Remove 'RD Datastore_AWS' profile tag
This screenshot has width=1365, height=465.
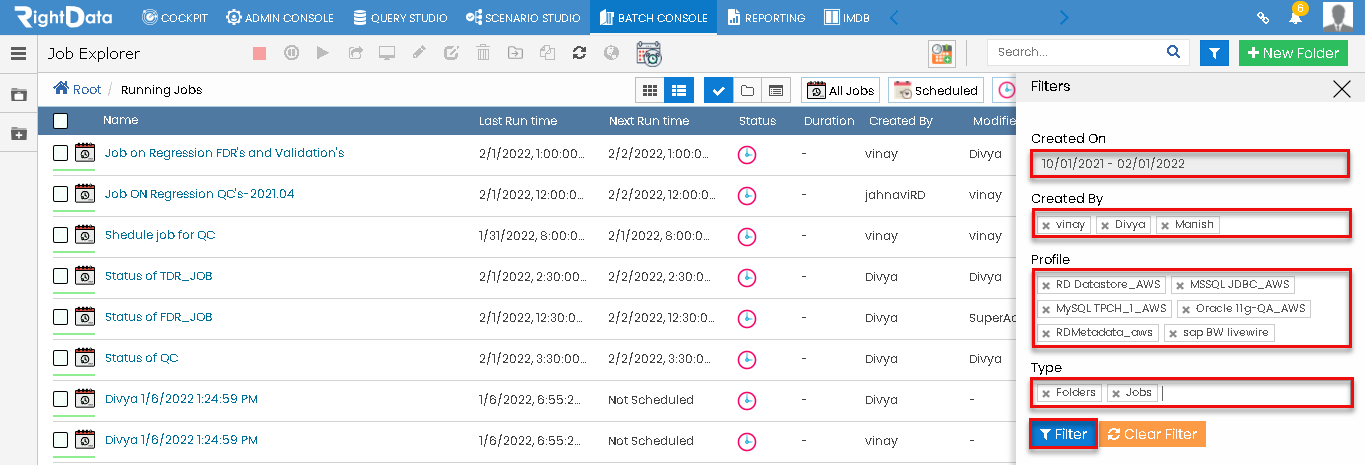coord(1046,285)
